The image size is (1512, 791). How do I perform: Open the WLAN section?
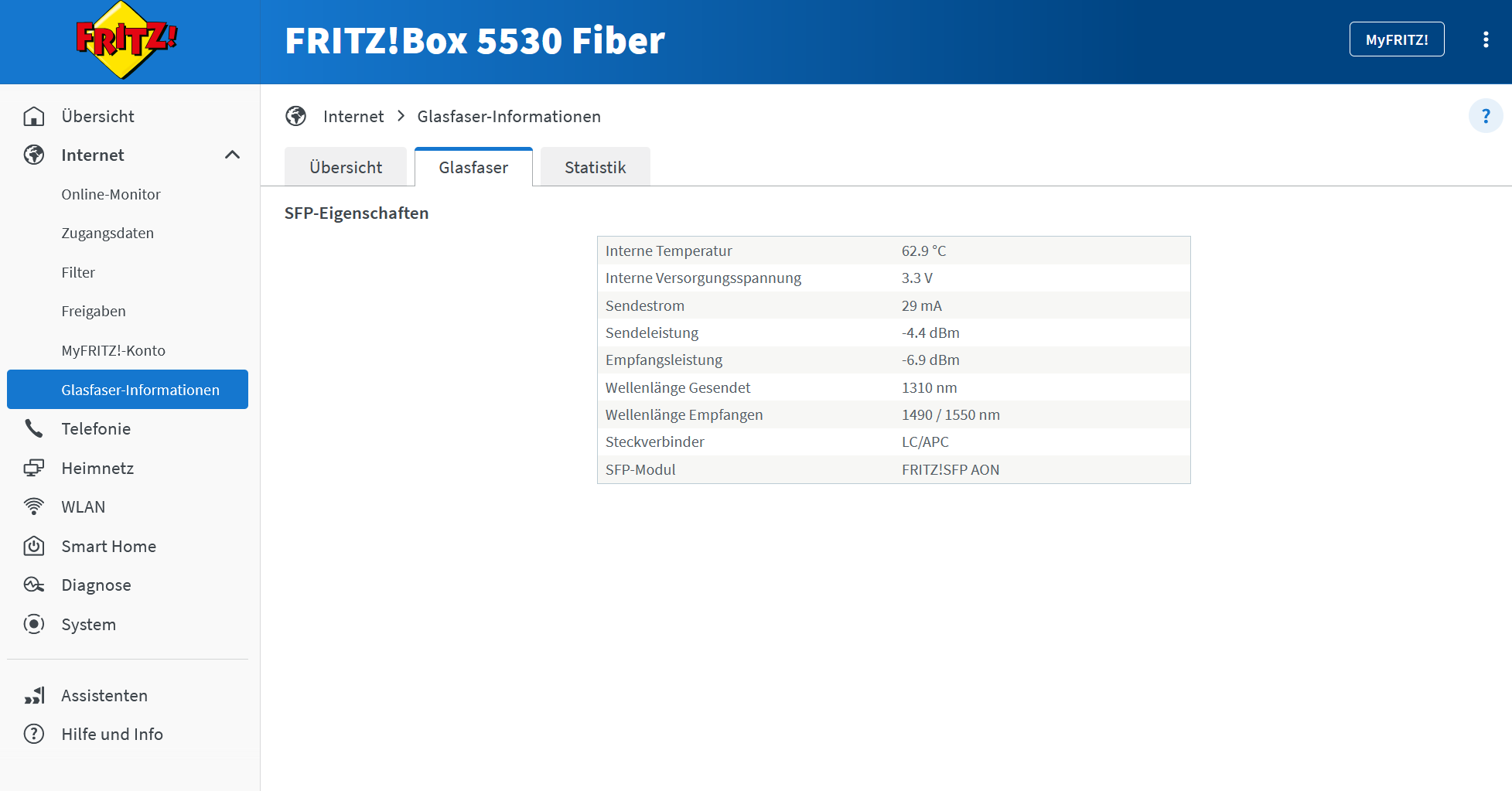pos(84,506)
